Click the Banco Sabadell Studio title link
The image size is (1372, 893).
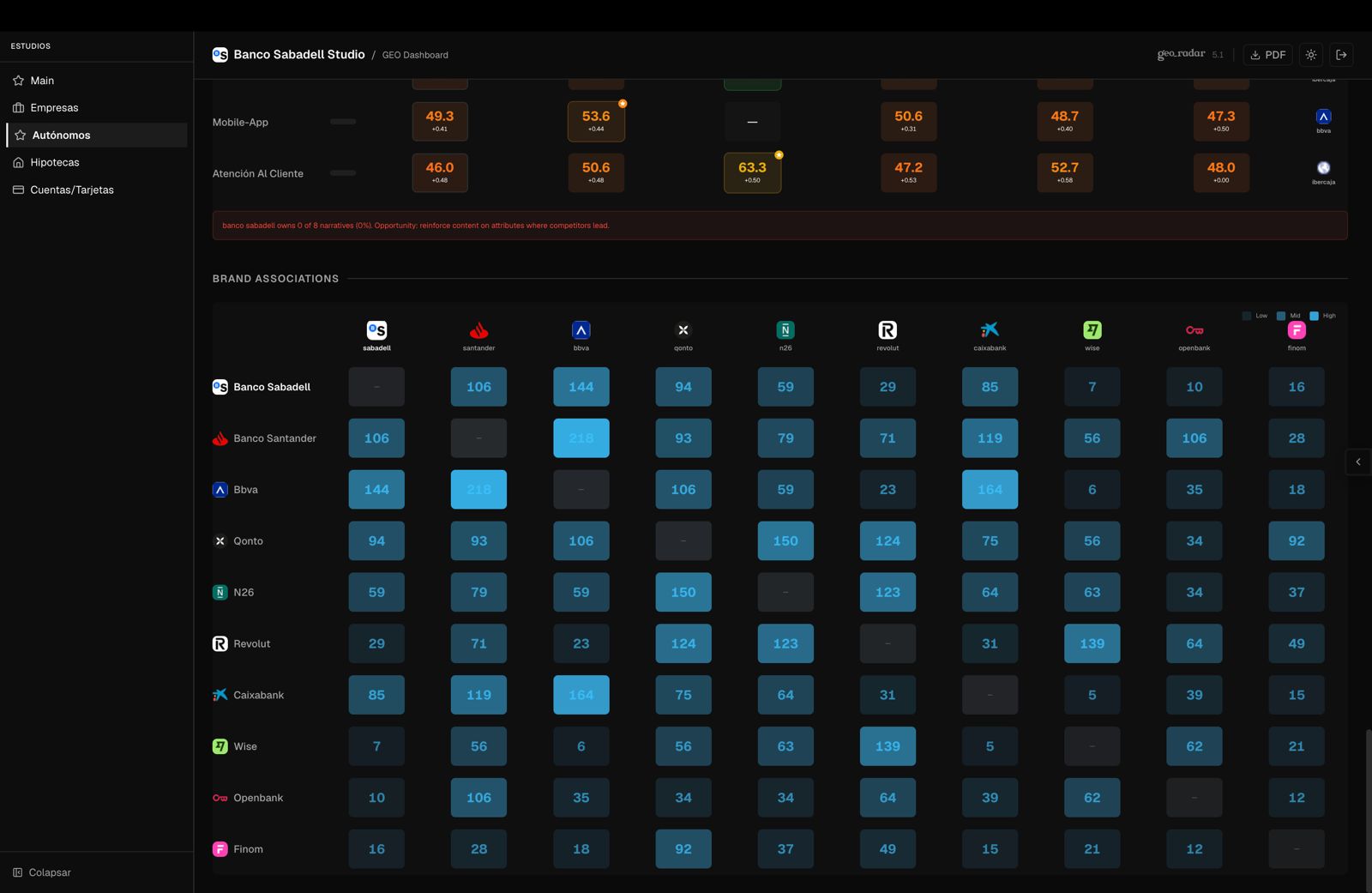point(298,55)
